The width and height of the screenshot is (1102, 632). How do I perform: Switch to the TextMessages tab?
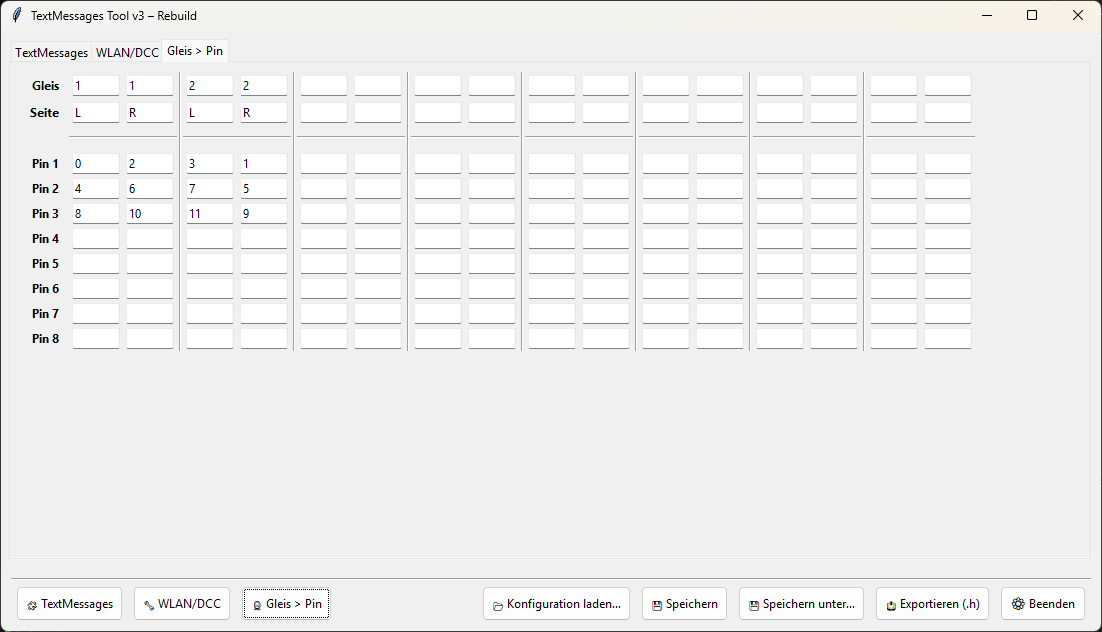[51, 53]
